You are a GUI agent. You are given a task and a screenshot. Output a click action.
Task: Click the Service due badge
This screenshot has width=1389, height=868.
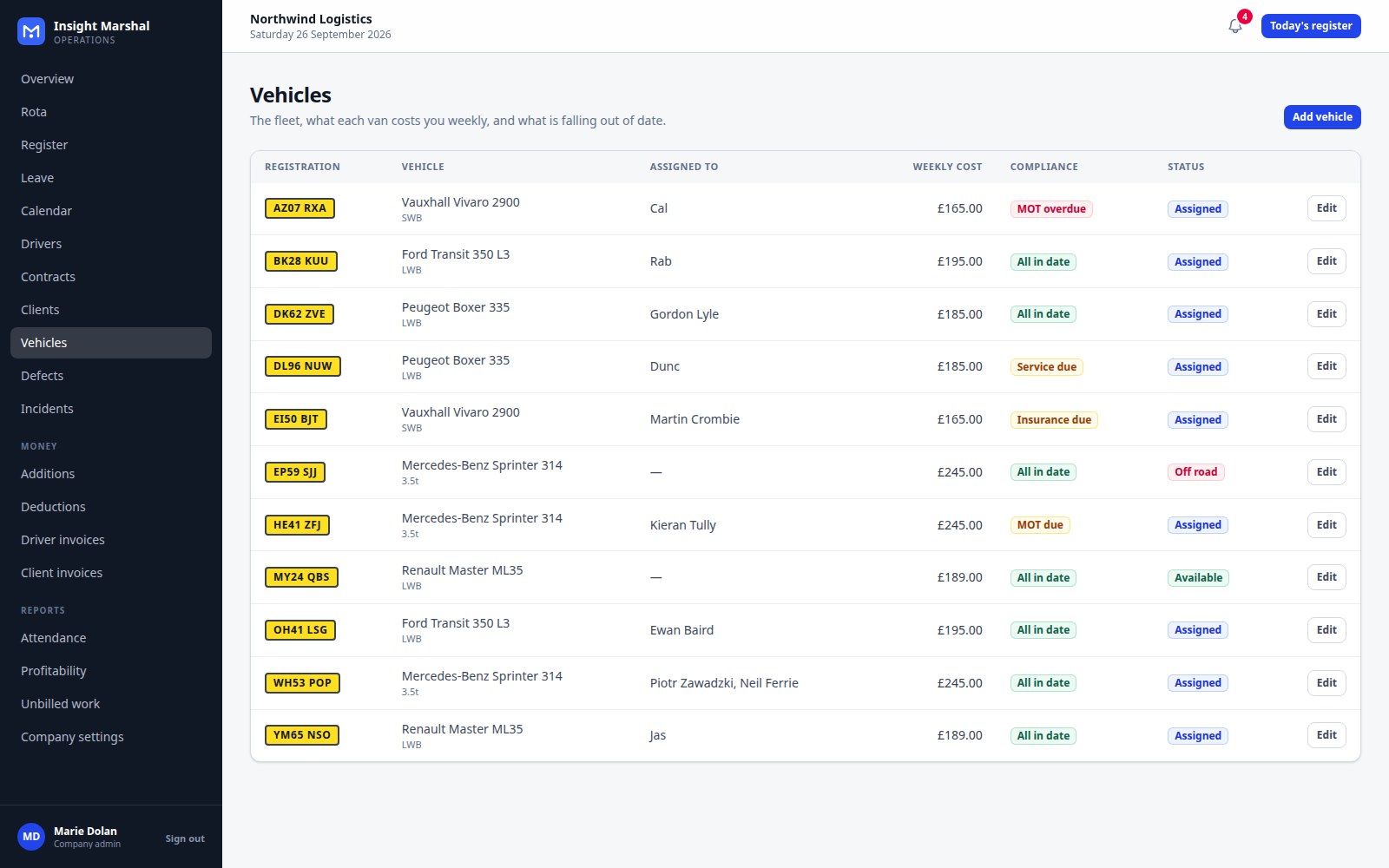[x=1046, y=367]
